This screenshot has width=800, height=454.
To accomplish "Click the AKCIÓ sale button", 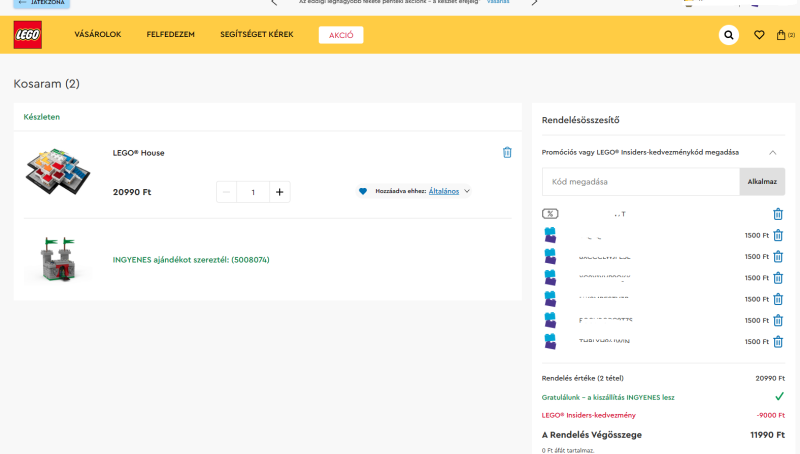I will (x=341, y=35).
